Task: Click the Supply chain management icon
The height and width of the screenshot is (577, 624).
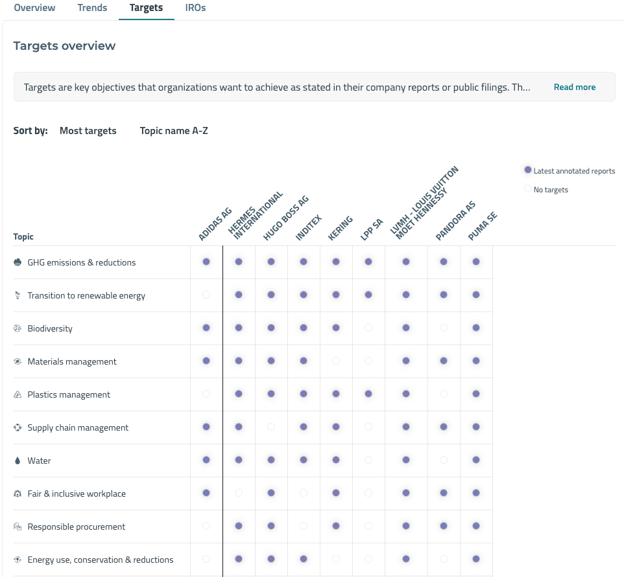Action: tap(18, 427)
